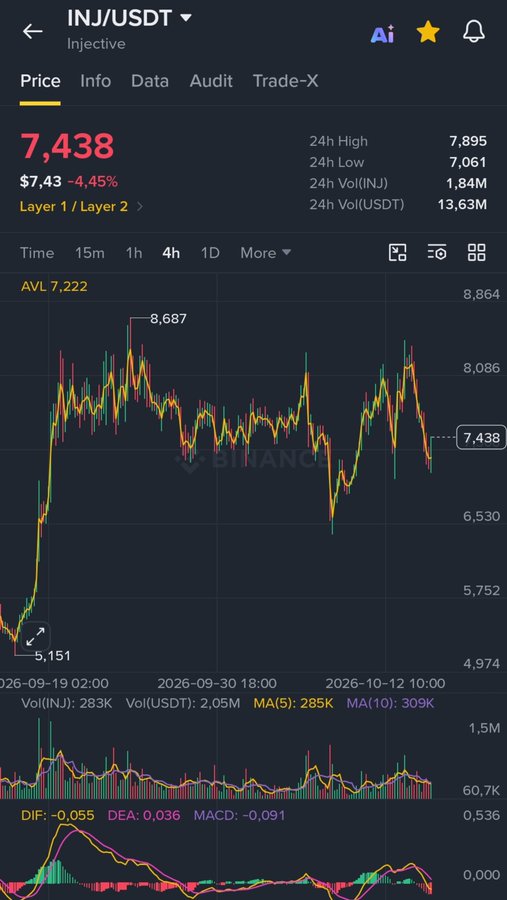Screen dimensions: 507x900
Task: Open price alert bell icon
Action: pos(474,33)
